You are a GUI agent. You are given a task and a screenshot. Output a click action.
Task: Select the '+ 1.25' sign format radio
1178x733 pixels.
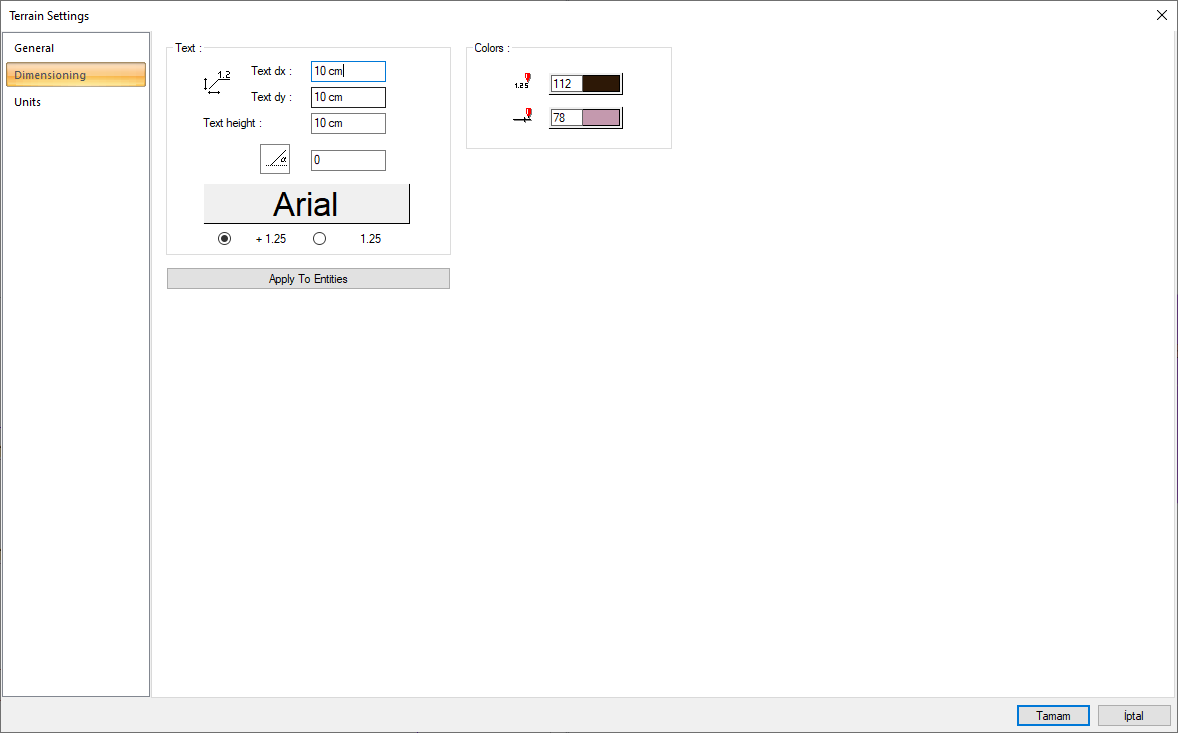point(224,239)
